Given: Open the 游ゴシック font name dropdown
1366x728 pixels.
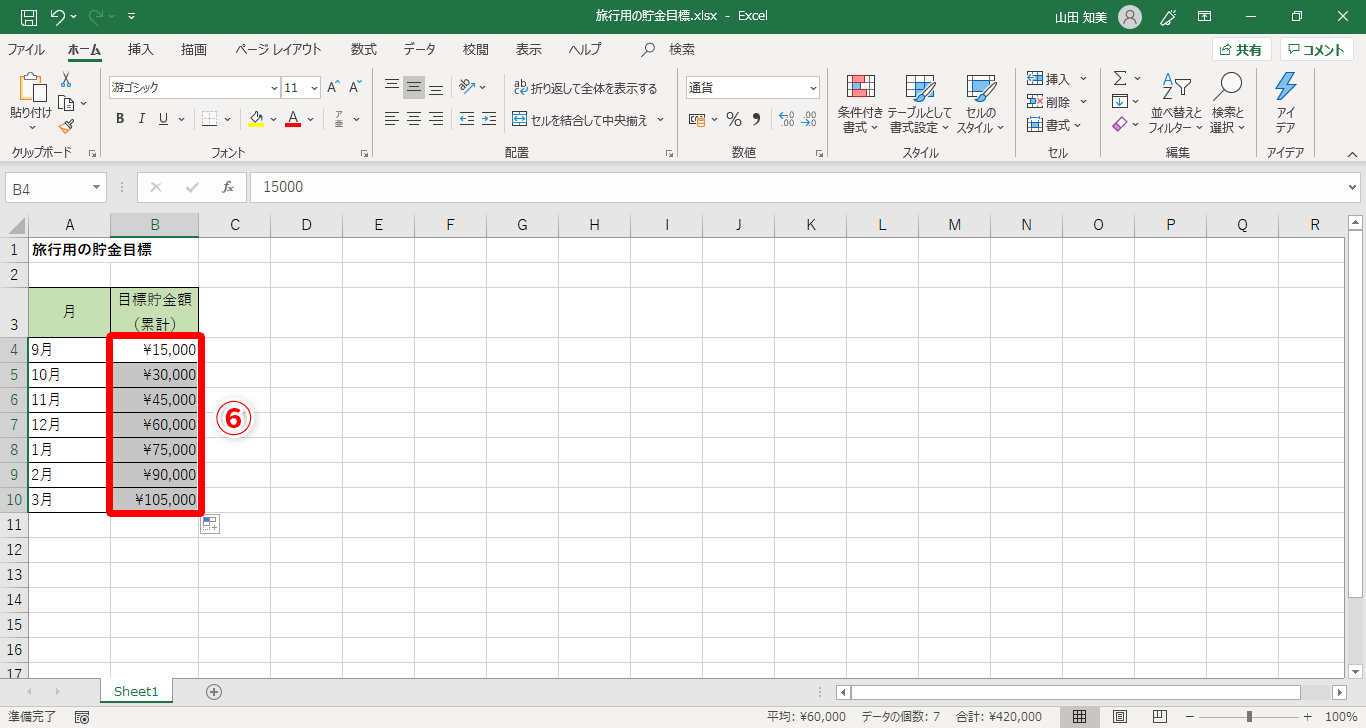Looking at the screenshot, I should (274, 88).
